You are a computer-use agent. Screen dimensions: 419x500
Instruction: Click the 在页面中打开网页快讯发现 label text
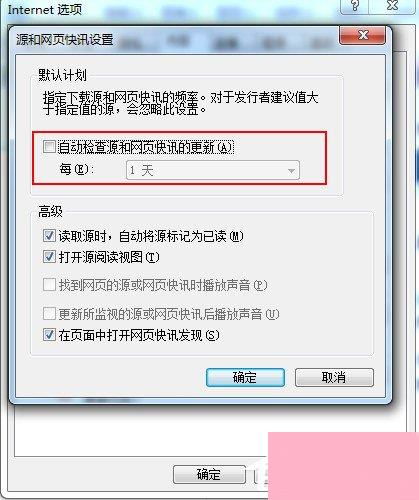click(x=139, y=335)
